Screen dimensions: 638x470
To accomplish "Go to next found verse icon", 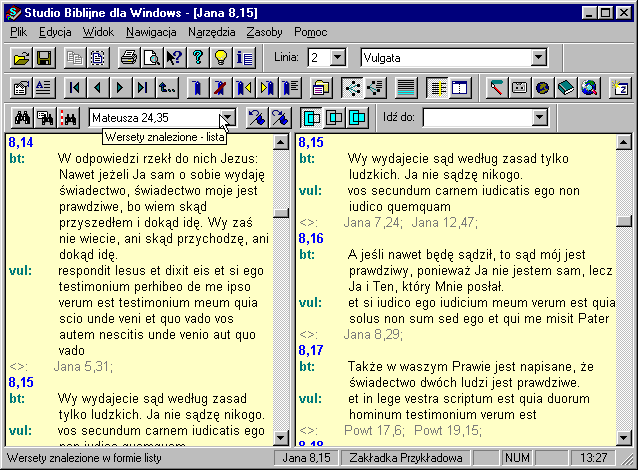I will (x=280, y=118).
